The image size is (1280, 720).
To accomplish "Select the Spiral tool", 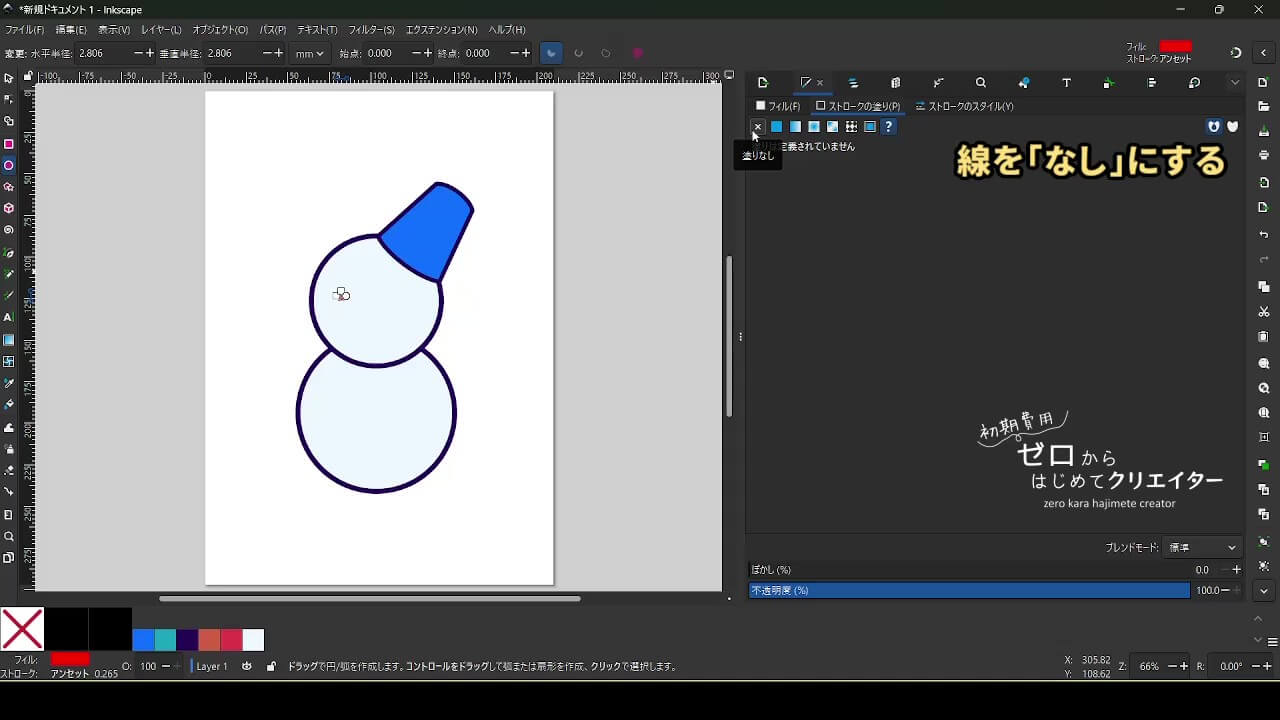I will (x=9, y=230).
